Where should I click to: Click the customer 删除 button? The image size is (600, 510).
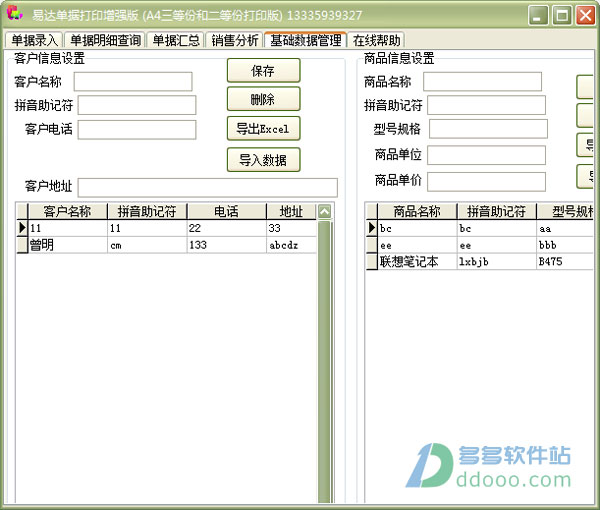263,99
